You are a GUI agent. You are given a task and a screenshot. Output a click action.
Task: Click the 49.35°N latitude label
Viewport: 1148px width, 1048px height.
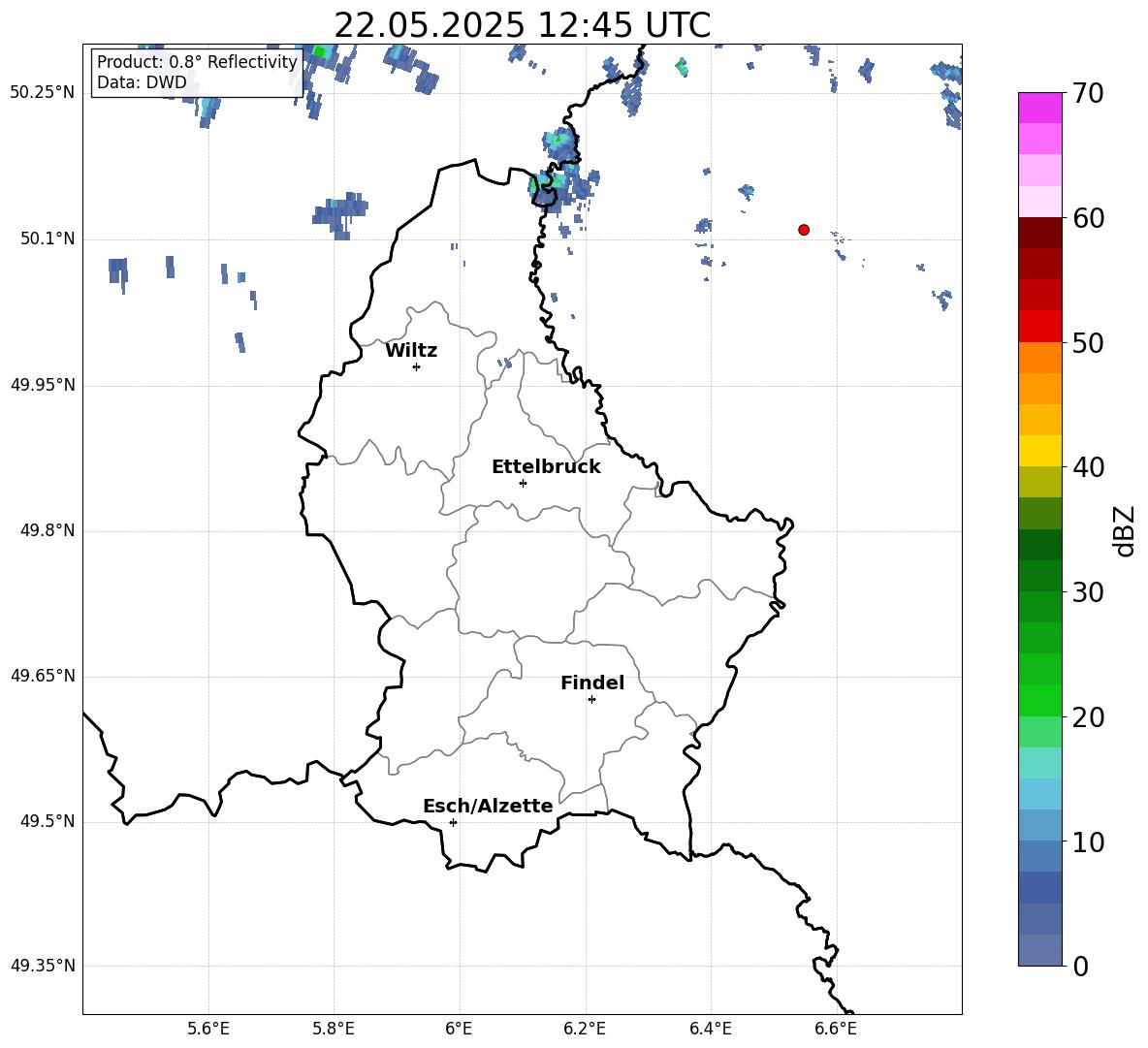[x=43, y=966]
